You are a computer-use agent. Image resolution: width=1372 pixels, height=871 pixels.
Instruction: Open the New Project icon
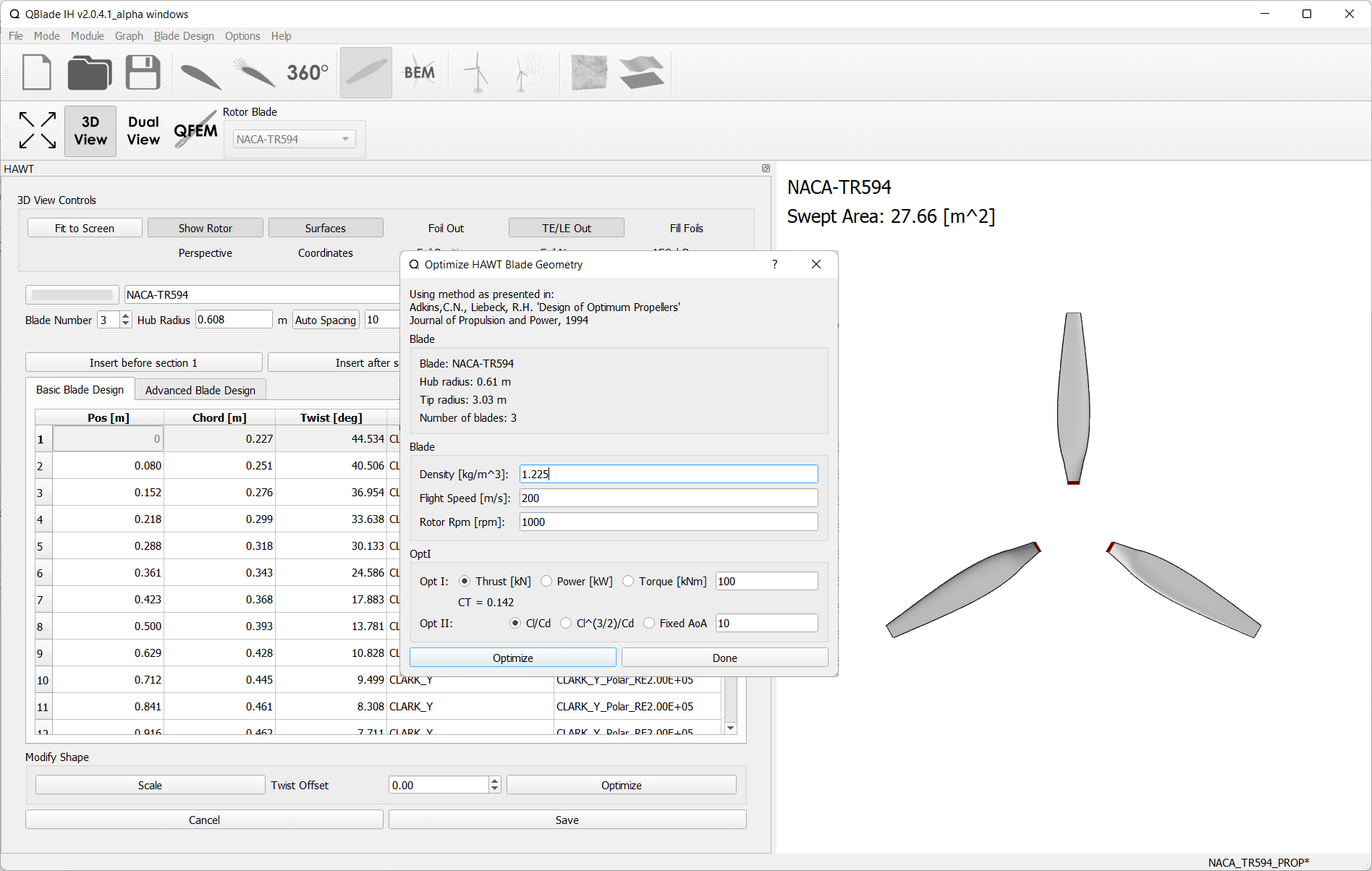(37, 72)
